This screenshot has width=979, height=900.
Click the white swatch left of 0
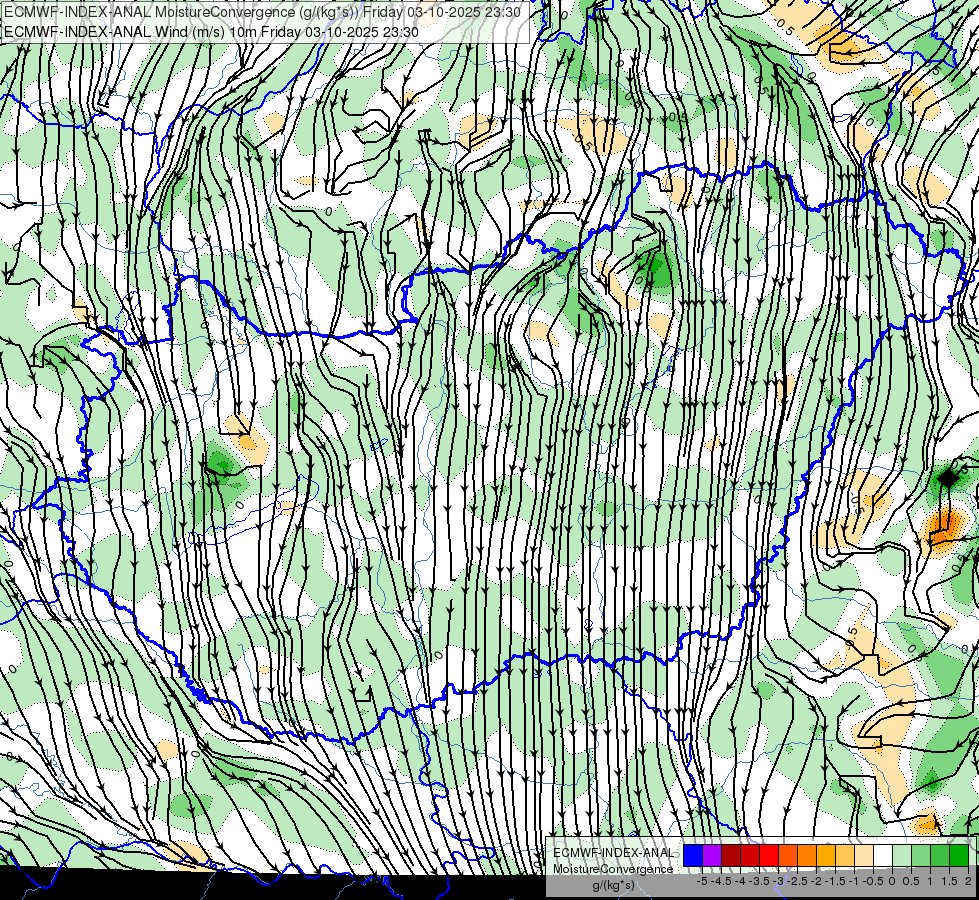pos(883,855)
